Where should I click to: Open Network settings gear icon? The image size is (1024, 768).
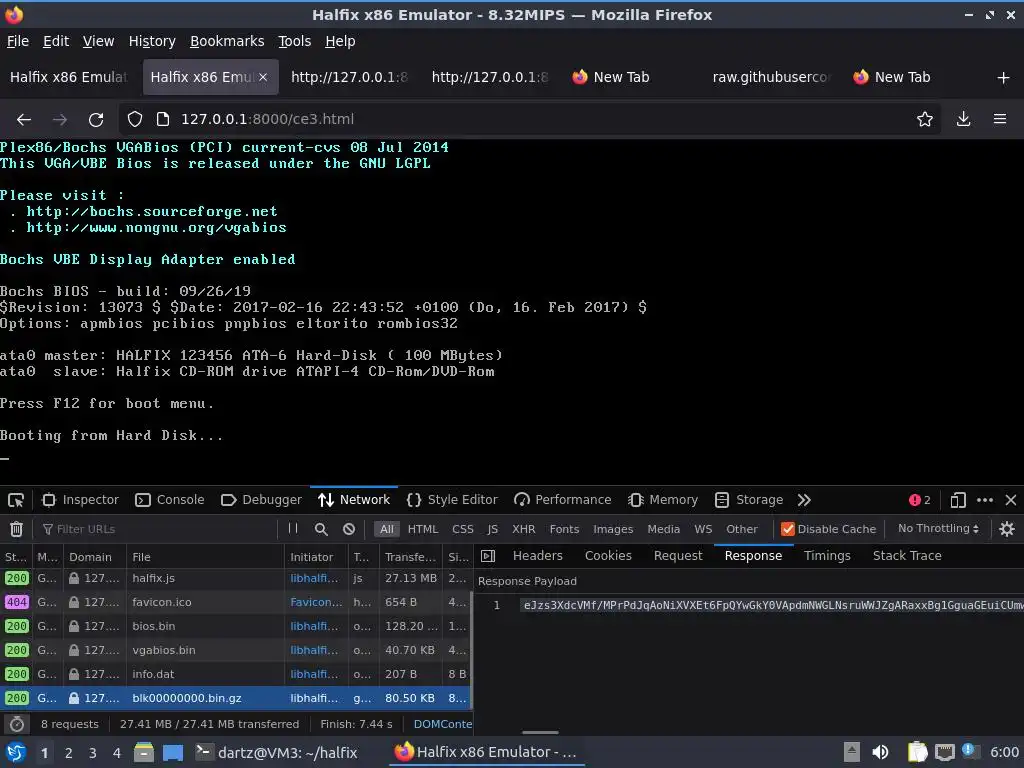tap(1006, 529)
